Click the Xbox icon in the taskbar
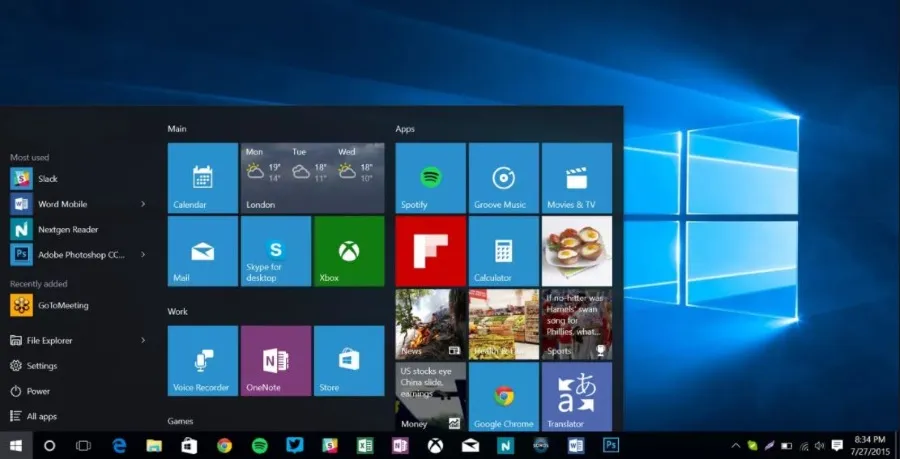 click(435, 445)
